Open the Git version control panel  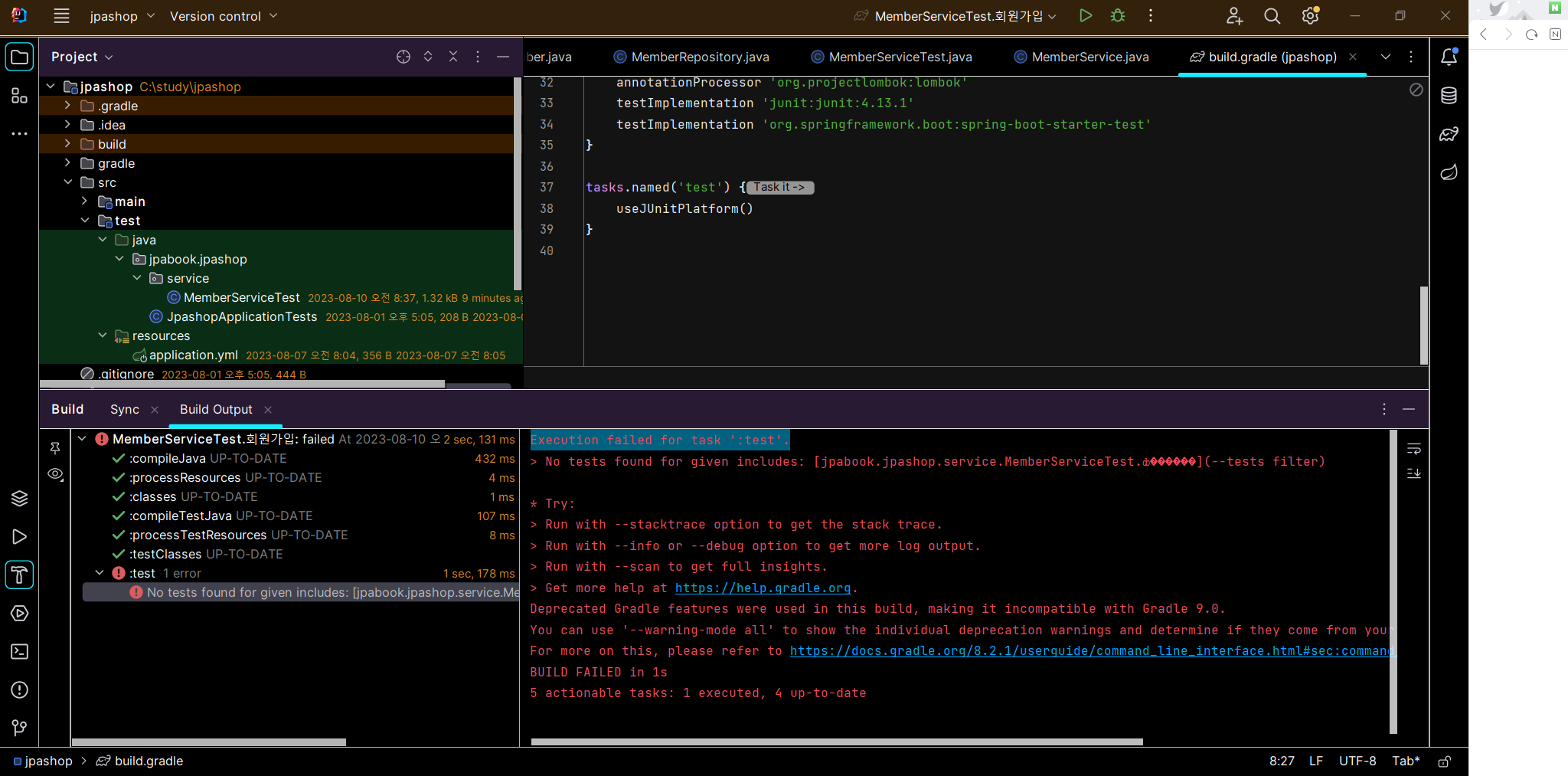tap(20, 728)
